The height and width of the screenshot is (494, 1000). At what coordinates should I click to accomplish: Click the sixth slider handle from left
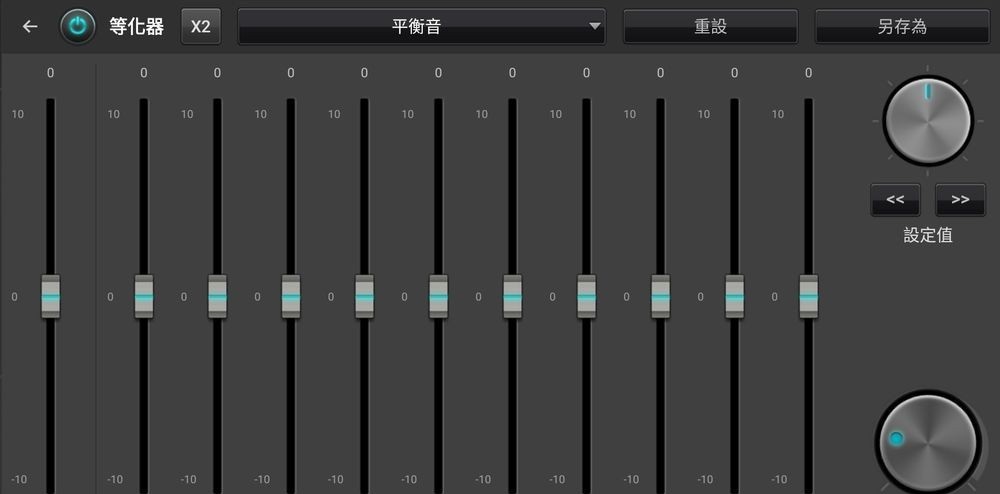click(438, 297)
